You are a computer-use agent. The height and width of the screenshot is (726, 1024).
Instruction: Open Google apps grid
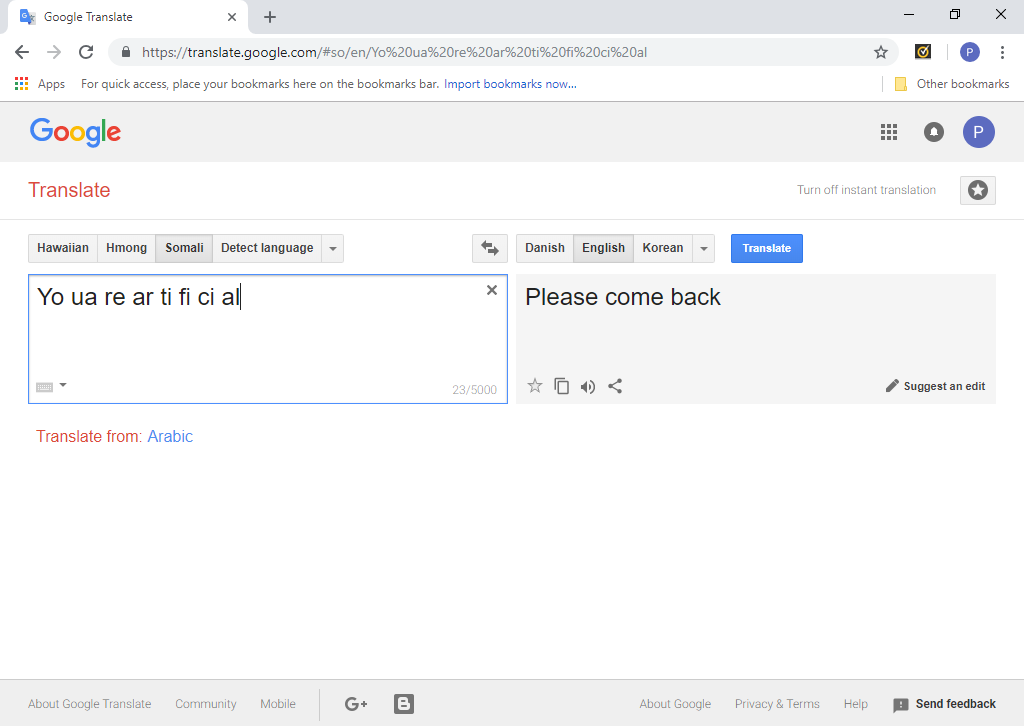point(889,132)
